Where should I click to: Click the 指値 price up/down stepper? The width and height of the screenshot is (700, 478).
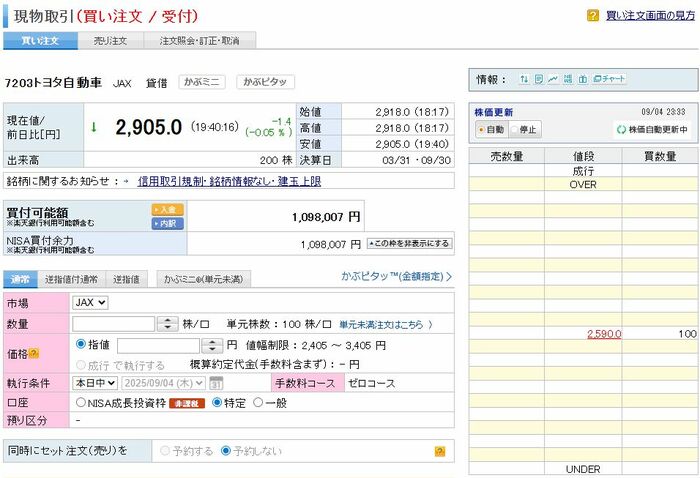[212, 345]
